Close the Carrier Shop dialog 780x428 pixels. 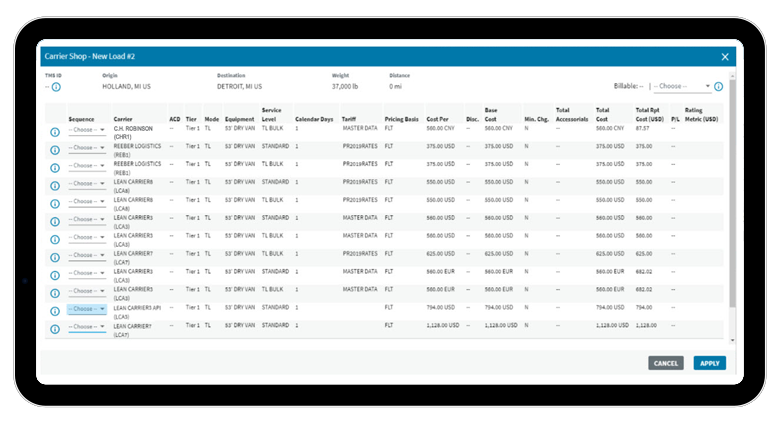[x=725, y=57]
